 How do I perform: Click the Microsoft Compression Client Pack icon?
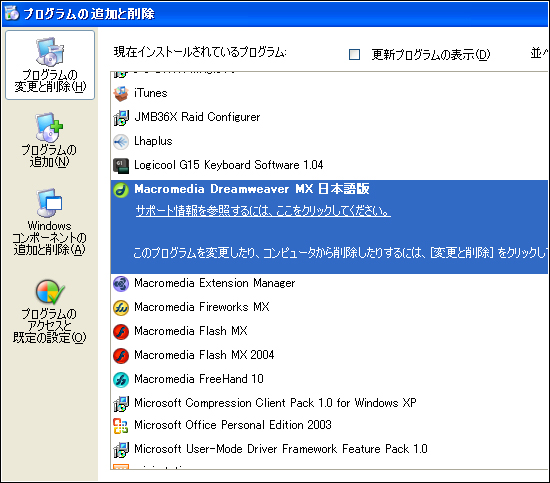[x=121, y=403]
